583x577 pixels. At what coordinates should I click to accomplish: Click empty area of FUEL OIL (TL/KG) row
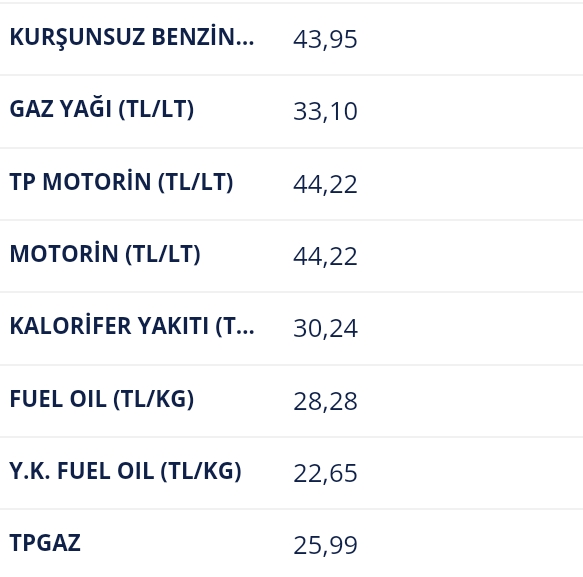pos(468,401)
